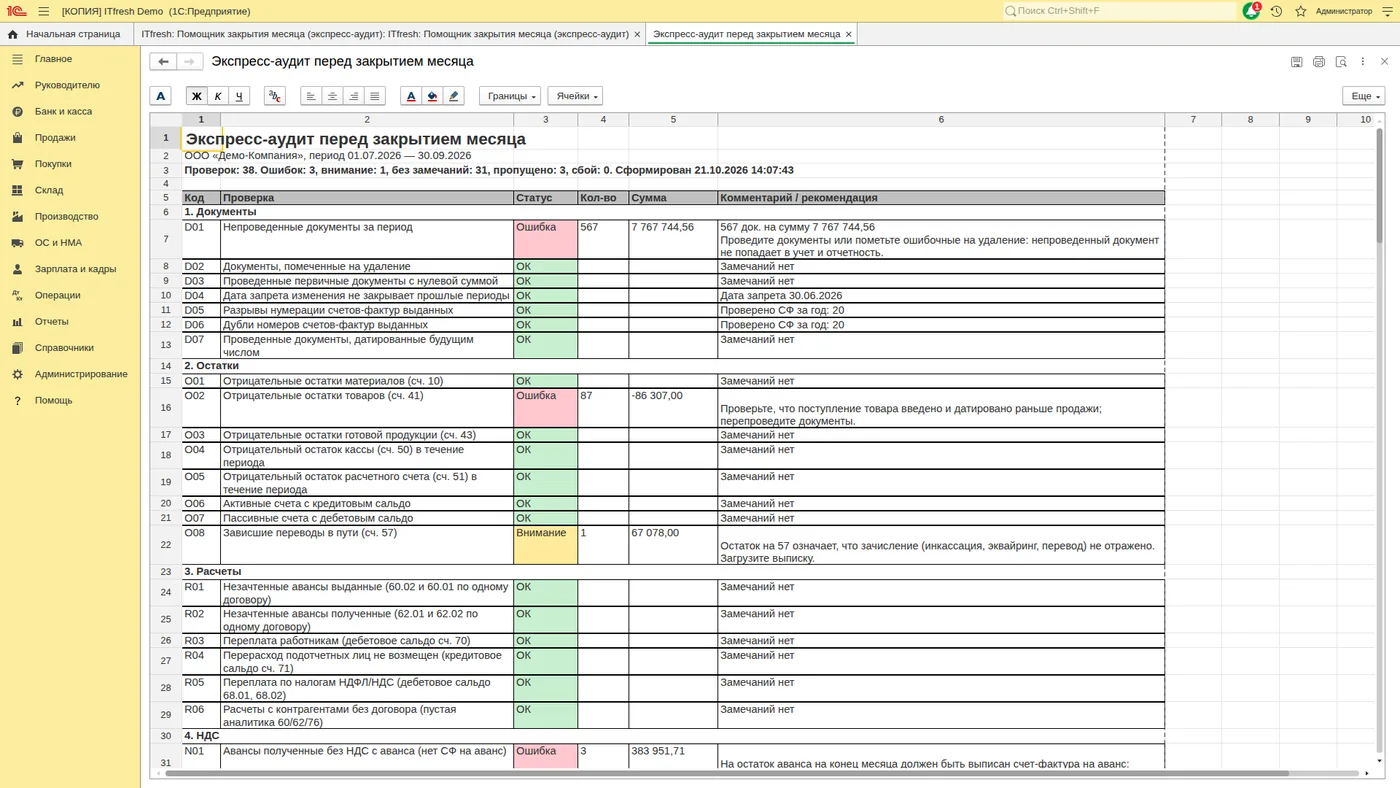Viewport: 1400px width, 788px height.
Task: Click the Поиск search field
Action: 1120,11
